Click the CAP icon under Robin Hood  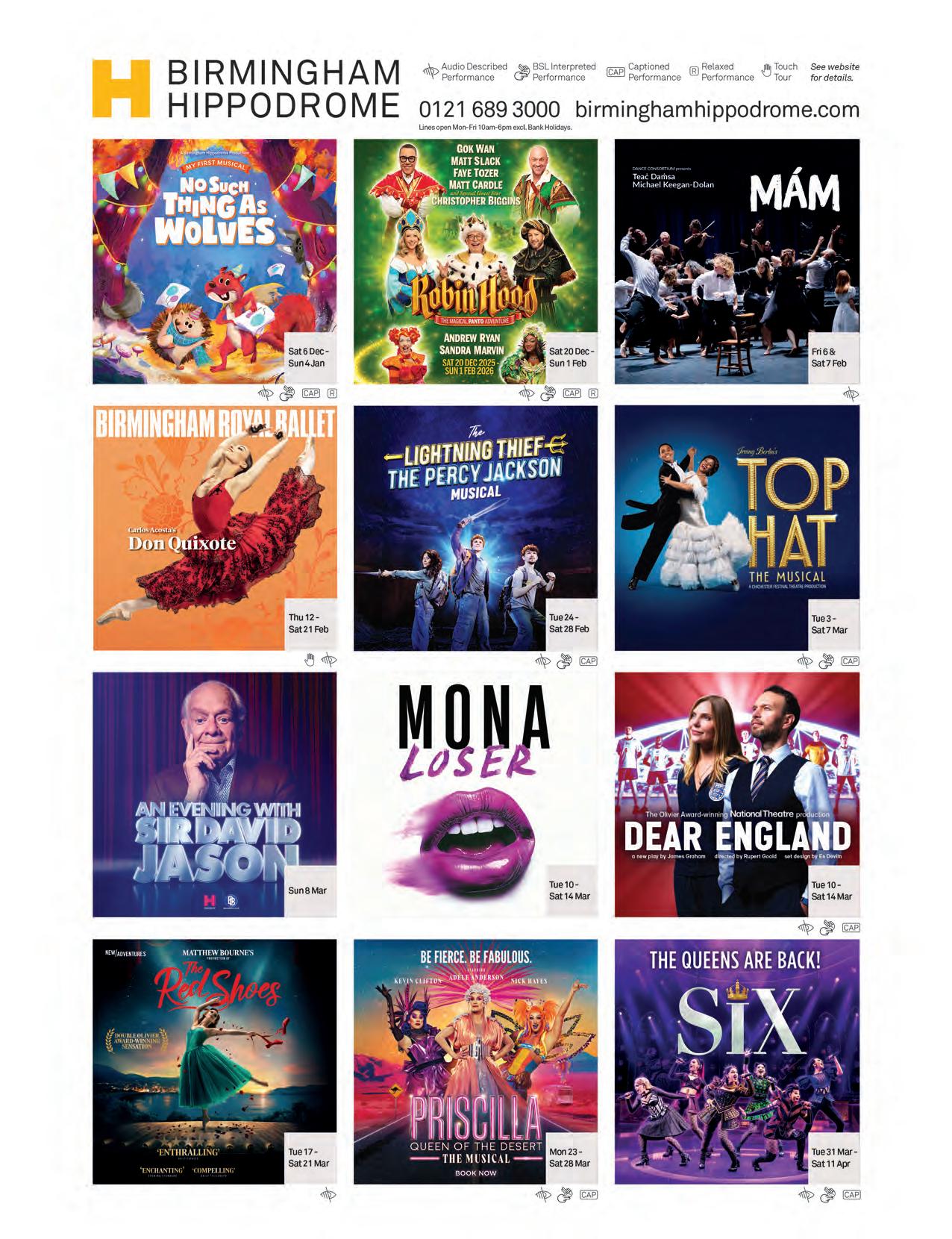(572, 393)
